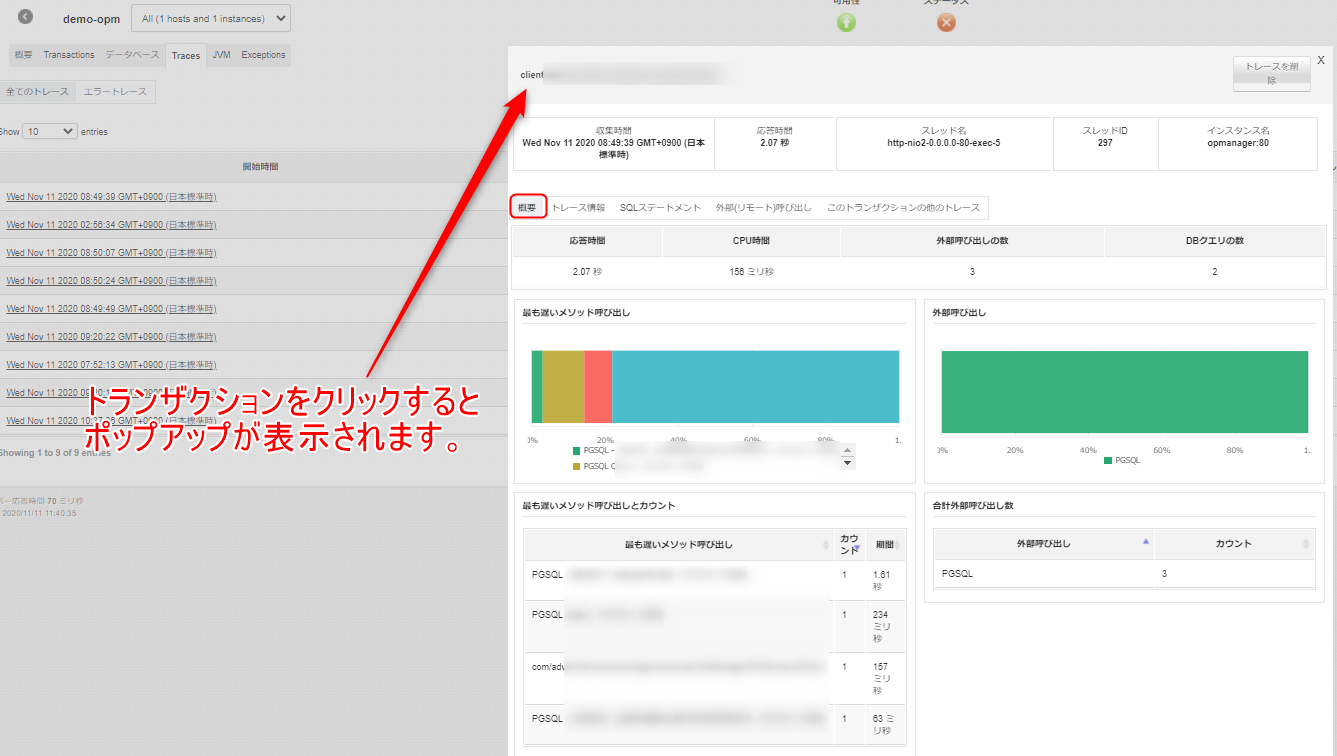This screenshot has height=756, width=1337.
Task: Open trace from 09:20:22 GMT+0900
Action: coord(111,337)
